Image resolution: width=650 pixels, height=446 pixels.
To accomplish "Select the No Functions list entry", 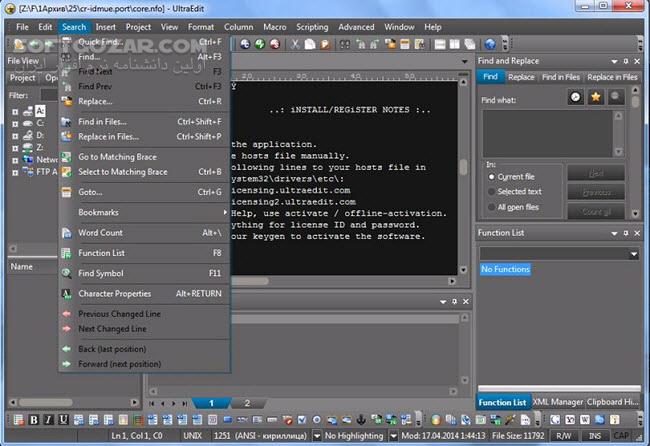I will (x=505, y=269).
